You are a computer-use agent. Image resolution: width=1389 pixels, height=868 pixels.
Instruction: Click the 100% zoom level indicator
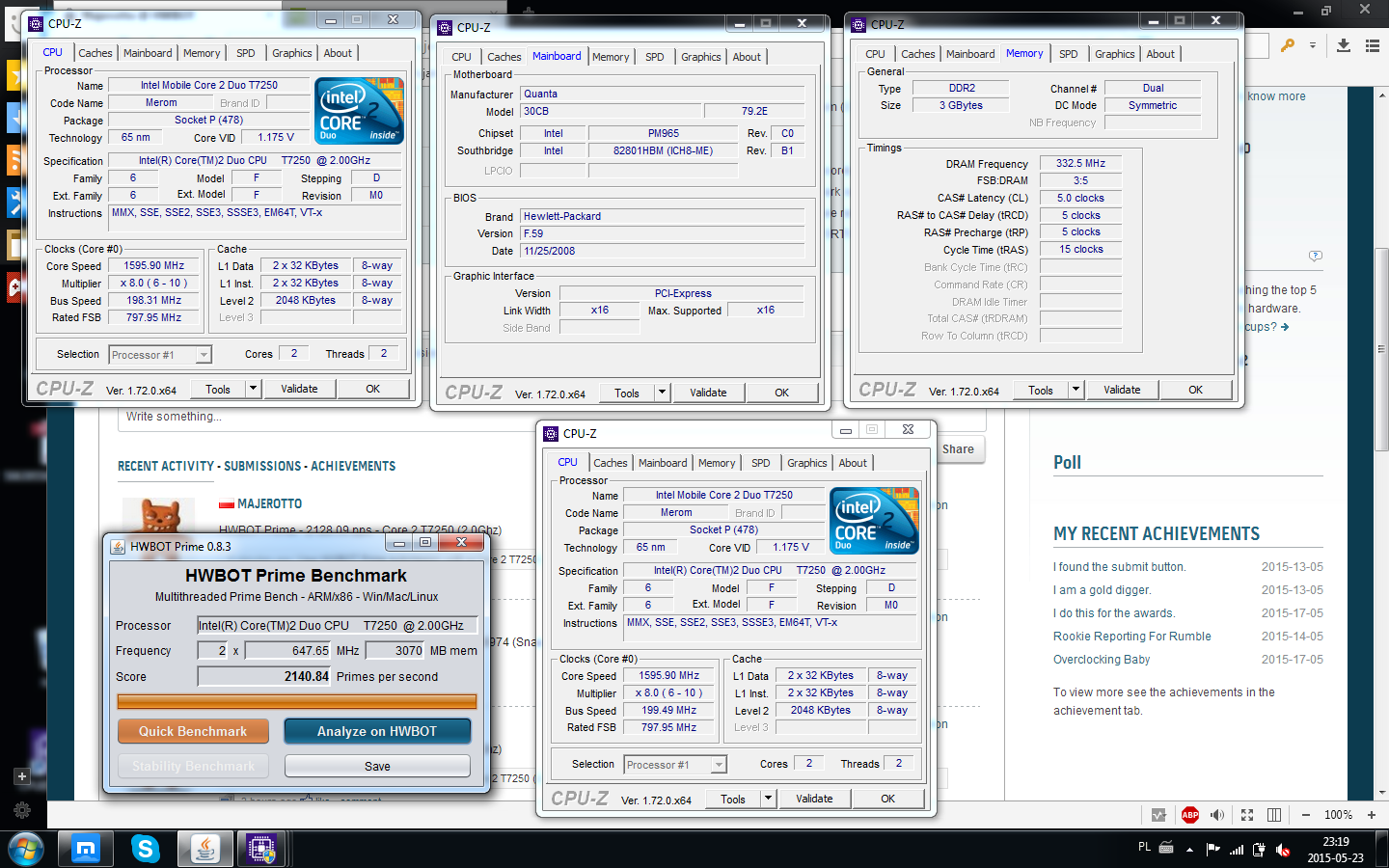tap(1338, 815)
